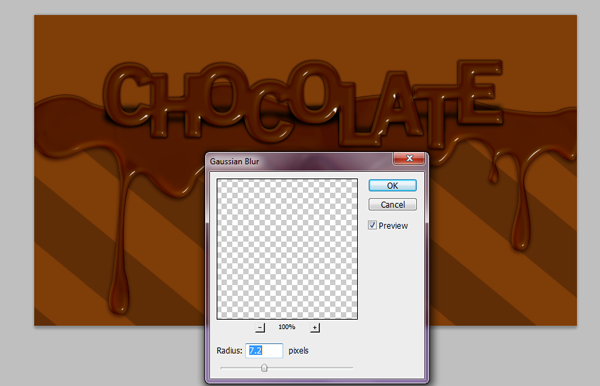Click the pixels unit label
The image size is (600, 386).
298,351
